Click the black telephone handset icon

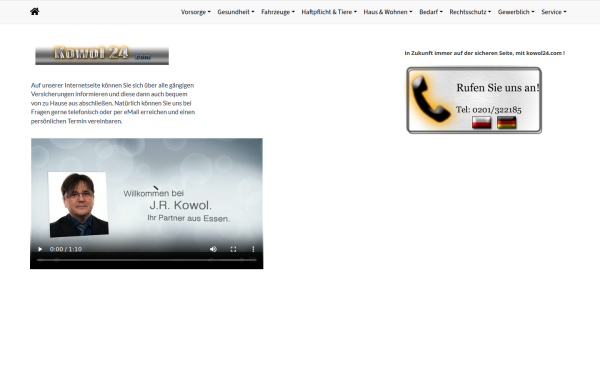point(430,99)
